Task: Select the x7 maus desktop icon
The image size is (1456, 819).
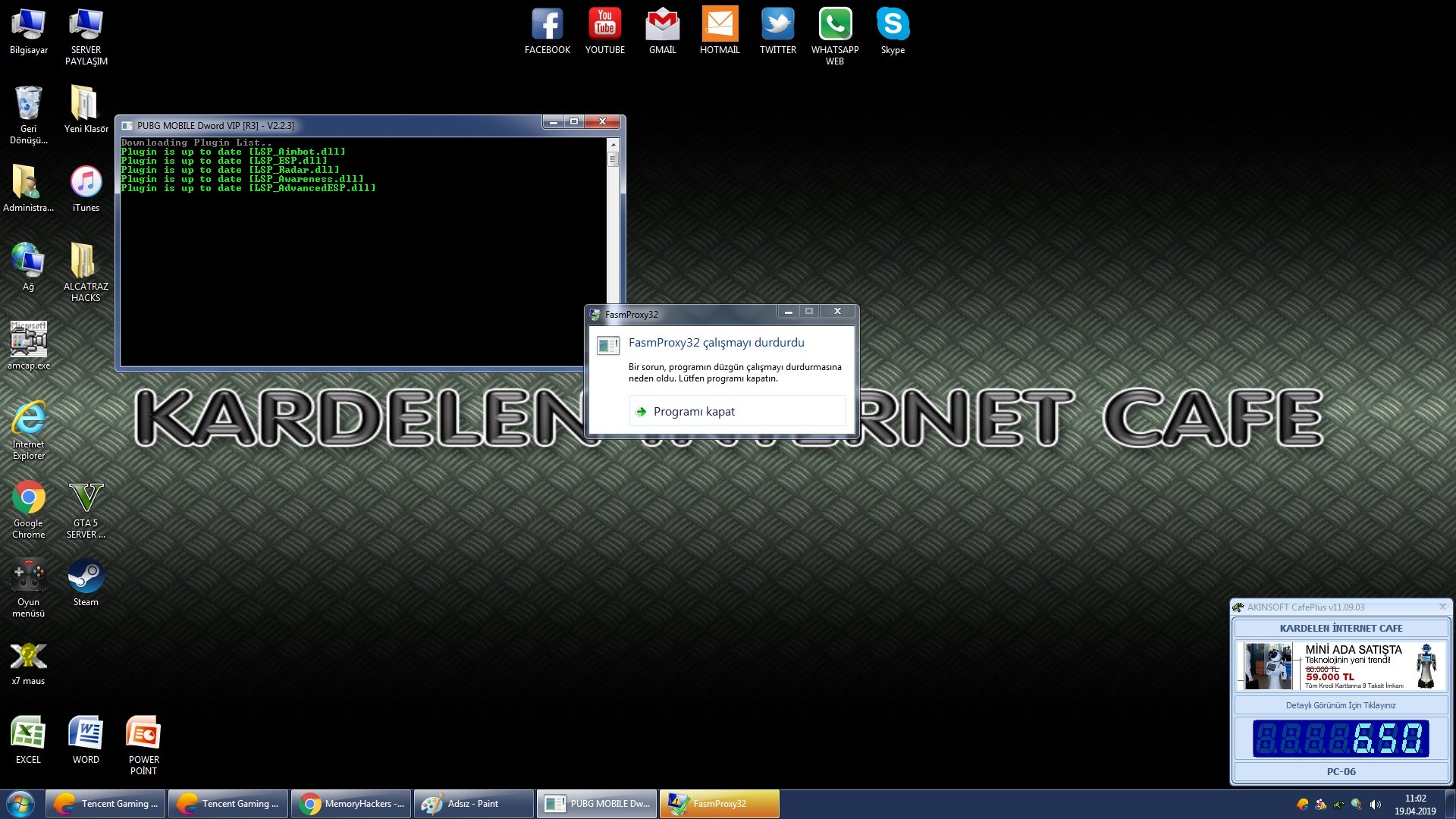Action: tap(28, 662)
